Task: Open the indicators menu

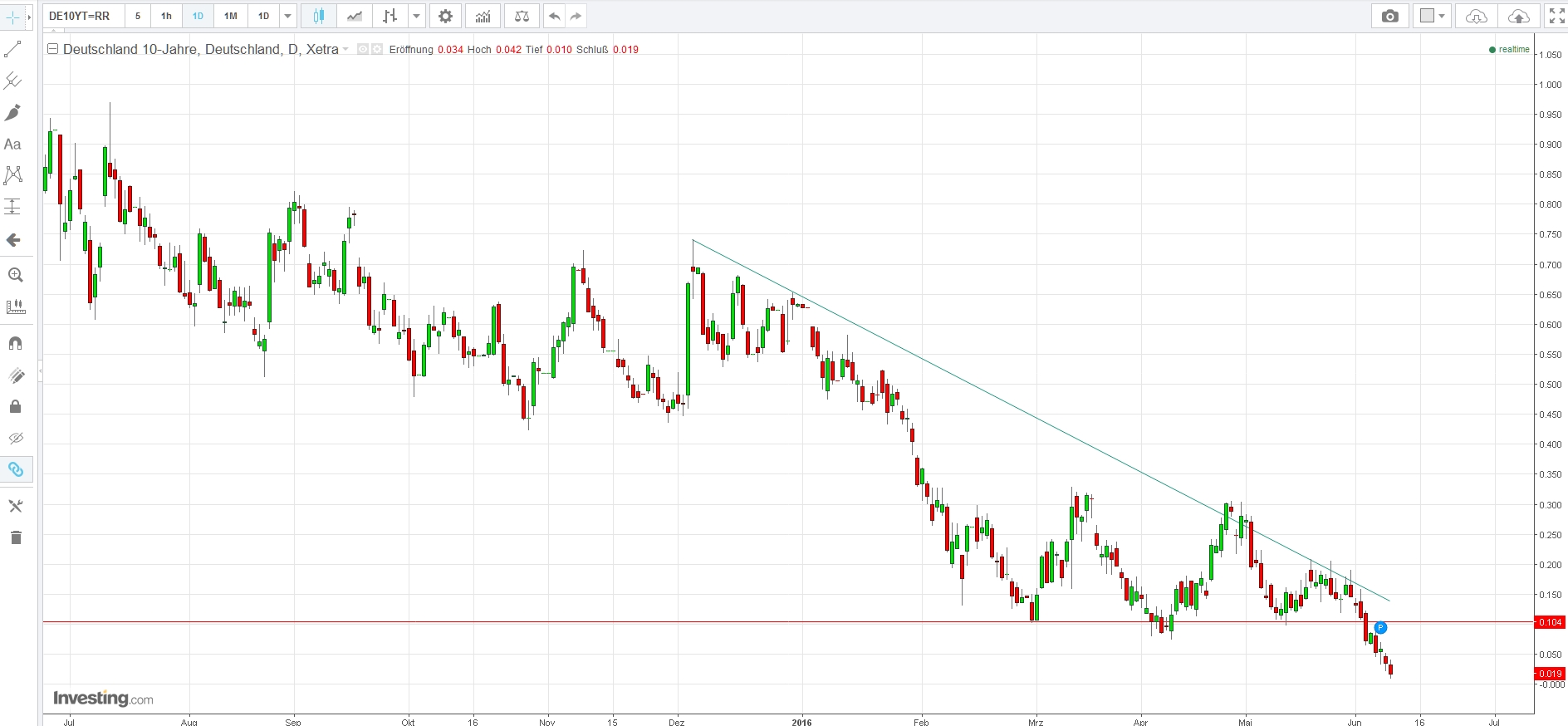Action: click(x=483, y=16)
